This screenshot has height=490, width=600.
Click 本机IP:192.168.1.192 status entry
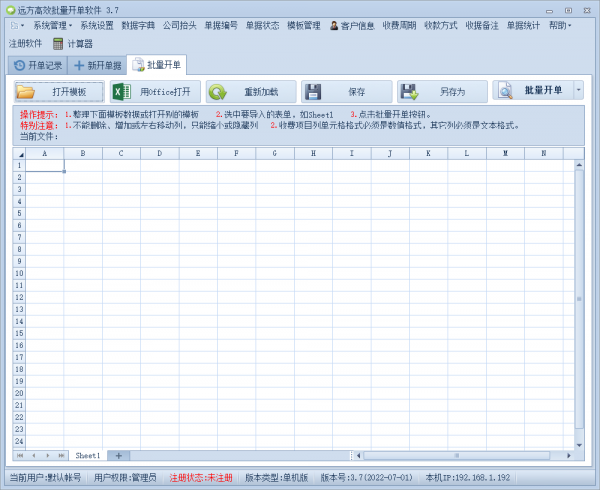tap(468, 478)
